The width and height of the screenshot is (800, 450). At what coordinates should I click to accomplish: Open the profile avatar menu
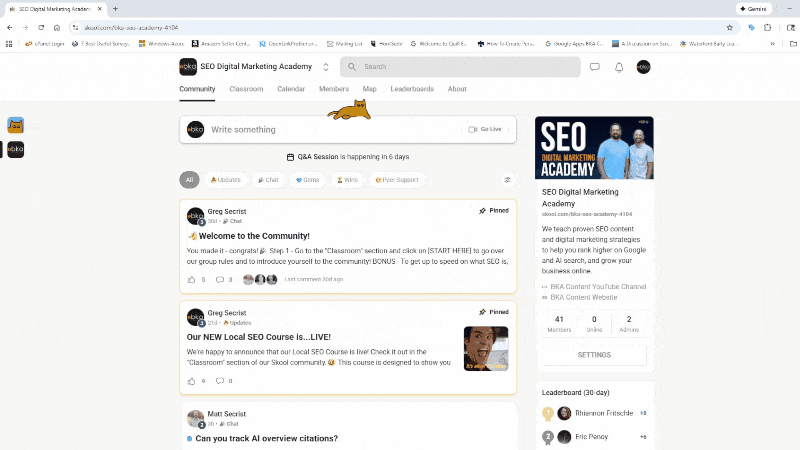(x=643, y=67)
